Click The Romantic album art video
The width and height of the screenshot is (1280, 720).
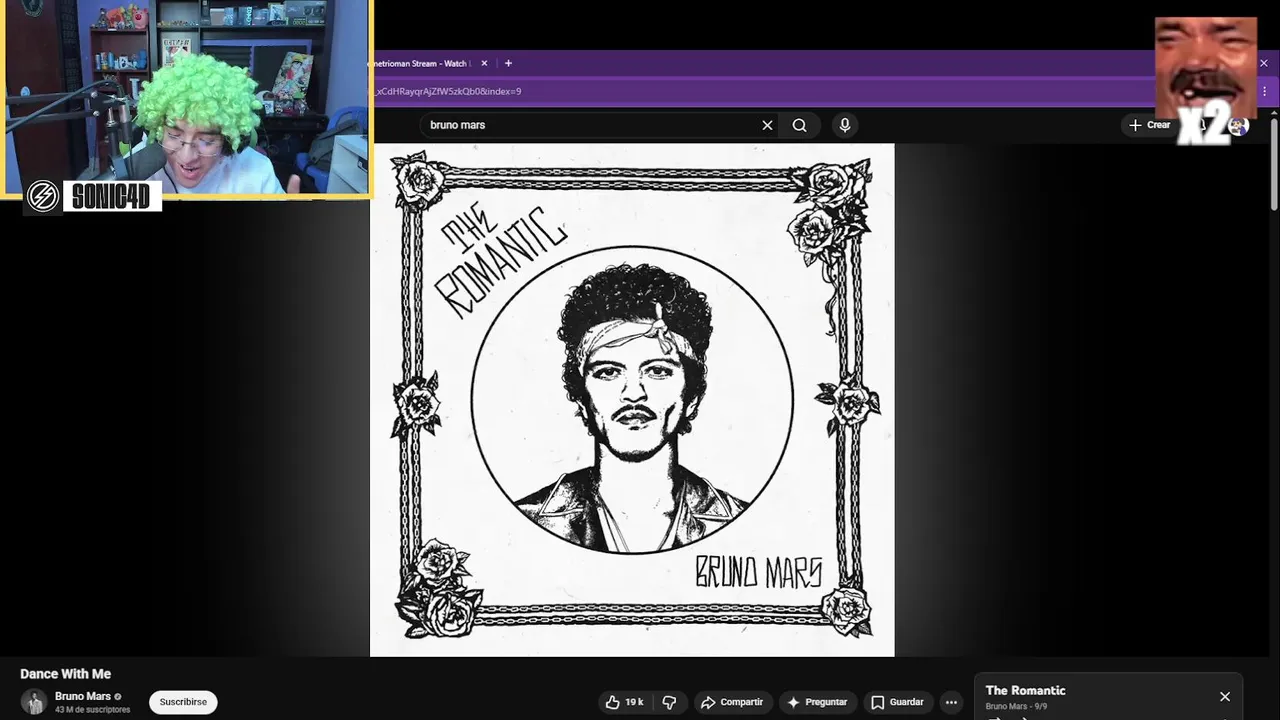632,400
